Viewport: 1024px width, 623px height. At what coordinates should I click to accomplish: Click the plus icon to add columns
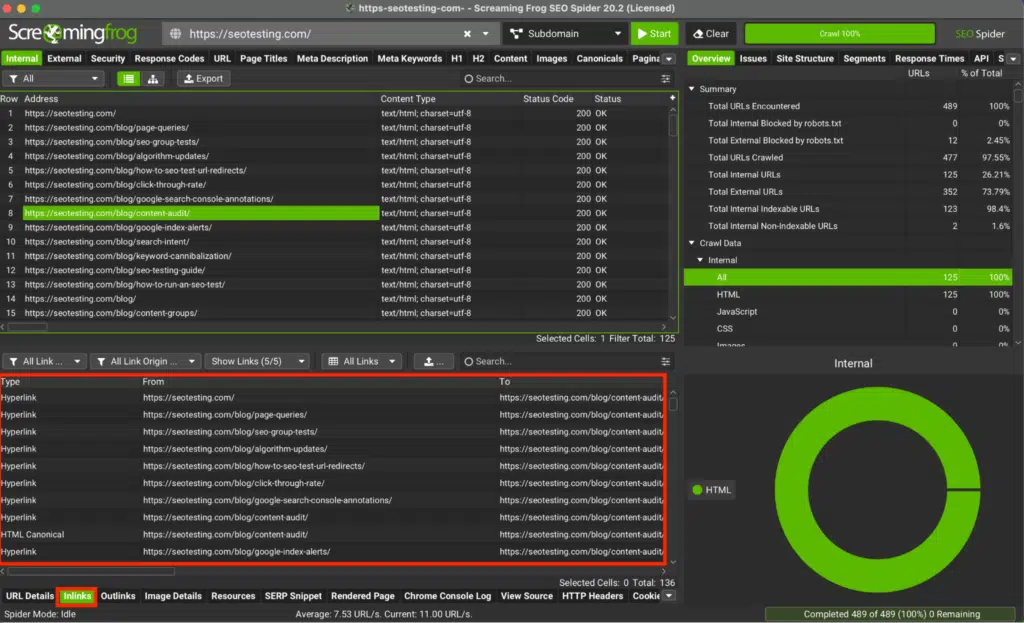[672, 98]
